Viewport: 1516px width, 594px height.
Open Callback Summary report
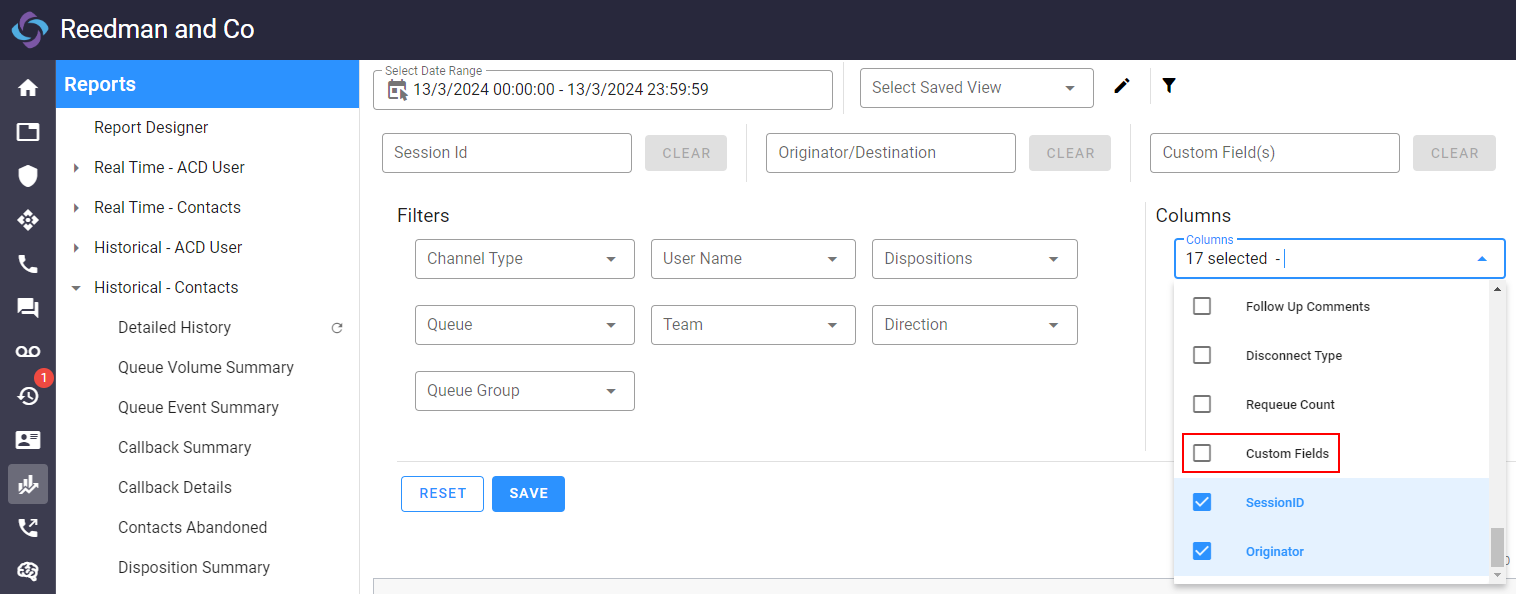click(x=184, y=448)
